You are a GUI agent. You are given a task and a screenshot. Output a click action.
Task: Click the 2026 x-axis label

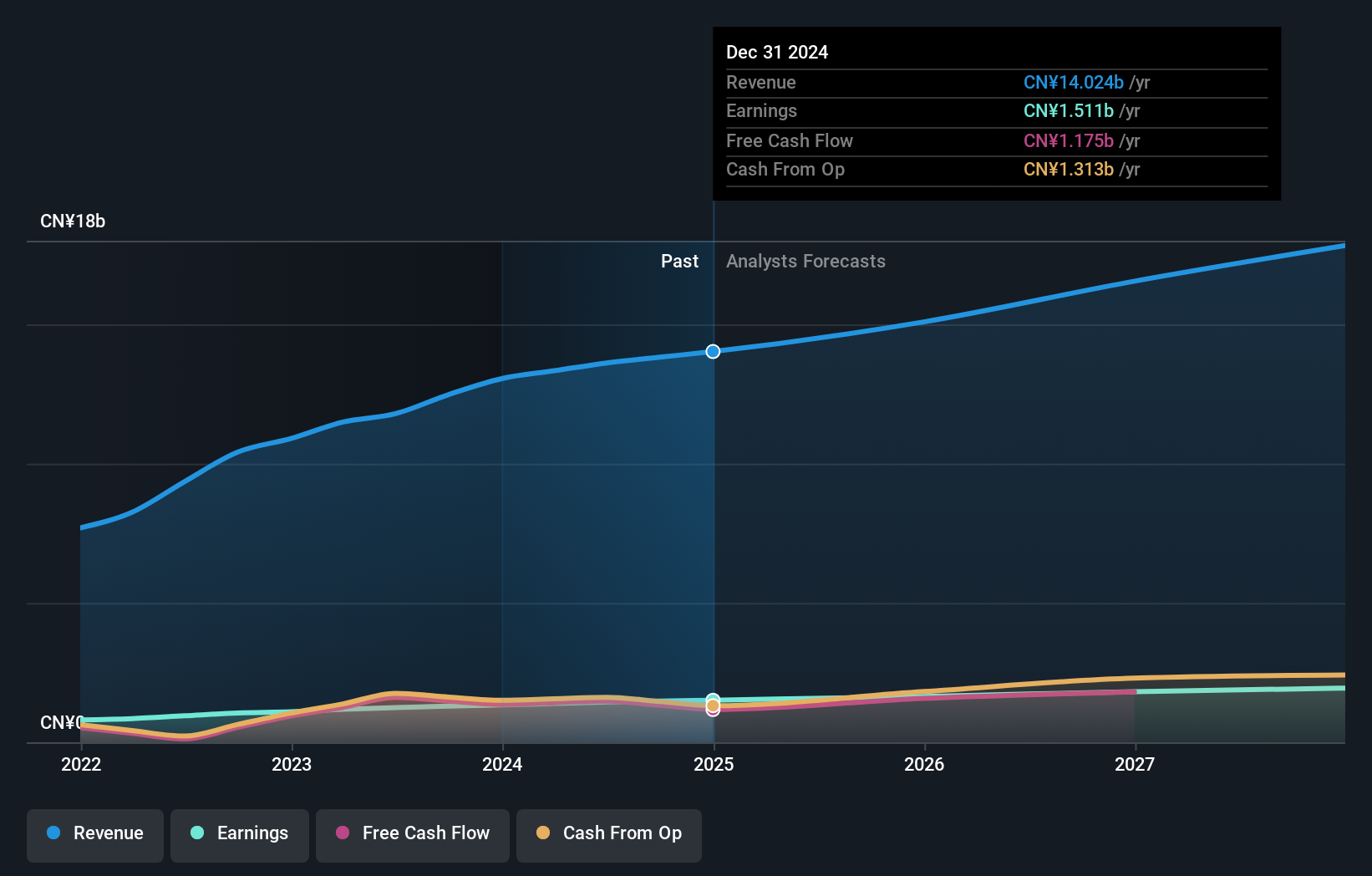[924, 764]
